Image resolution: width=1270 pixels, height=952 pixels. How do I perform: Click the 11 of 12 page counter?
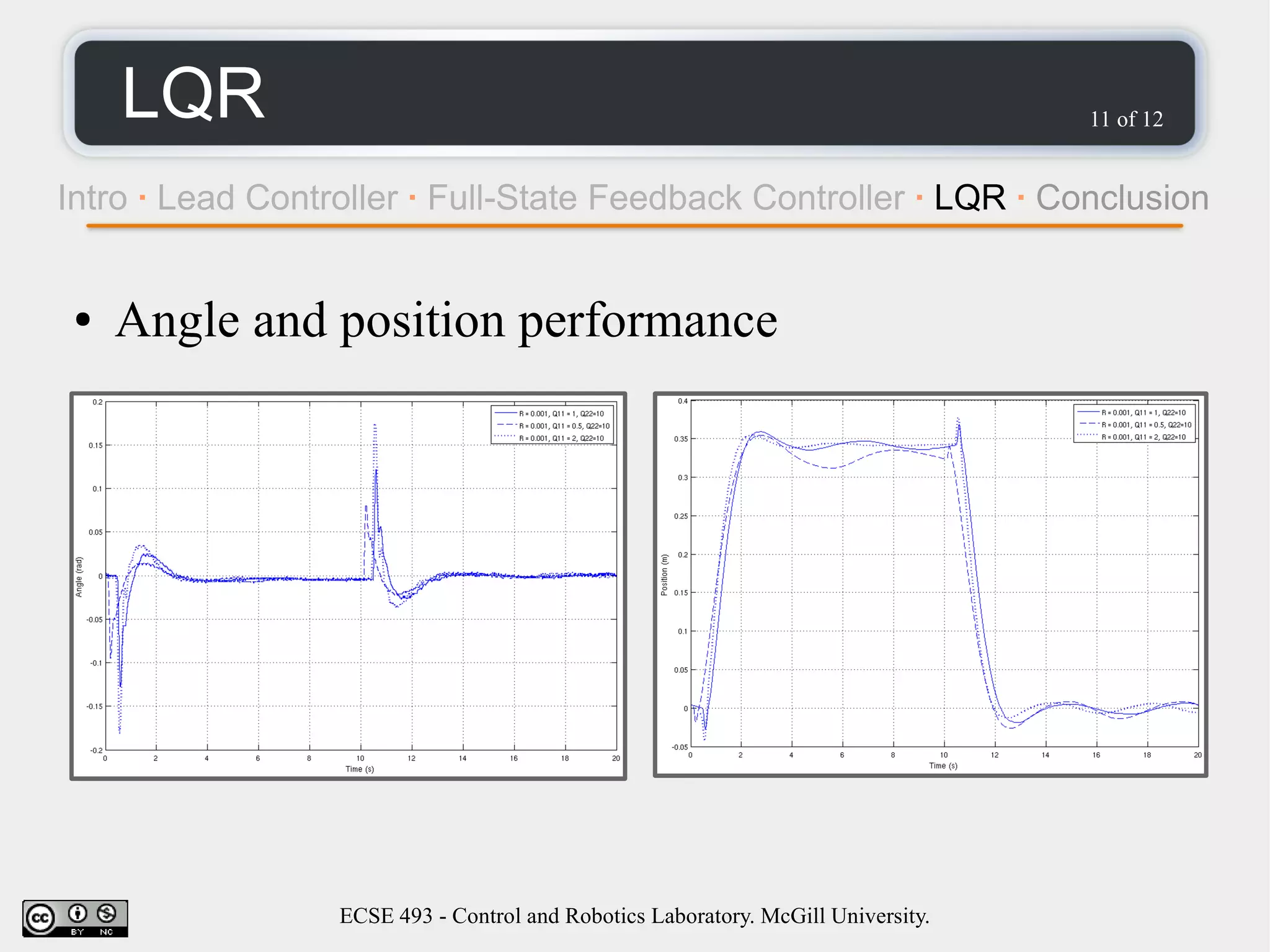1126,119
